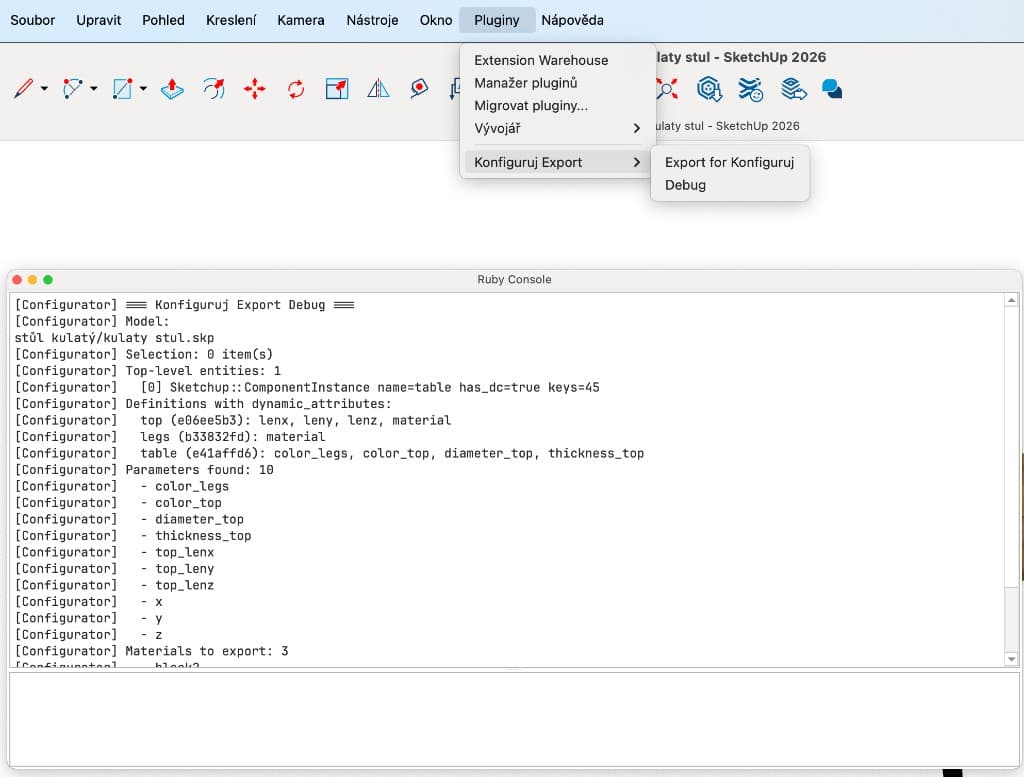Open the Nástroje menu
Image resolution: width=1024 pixels, height=777 pixels.
tap(372, 20)
